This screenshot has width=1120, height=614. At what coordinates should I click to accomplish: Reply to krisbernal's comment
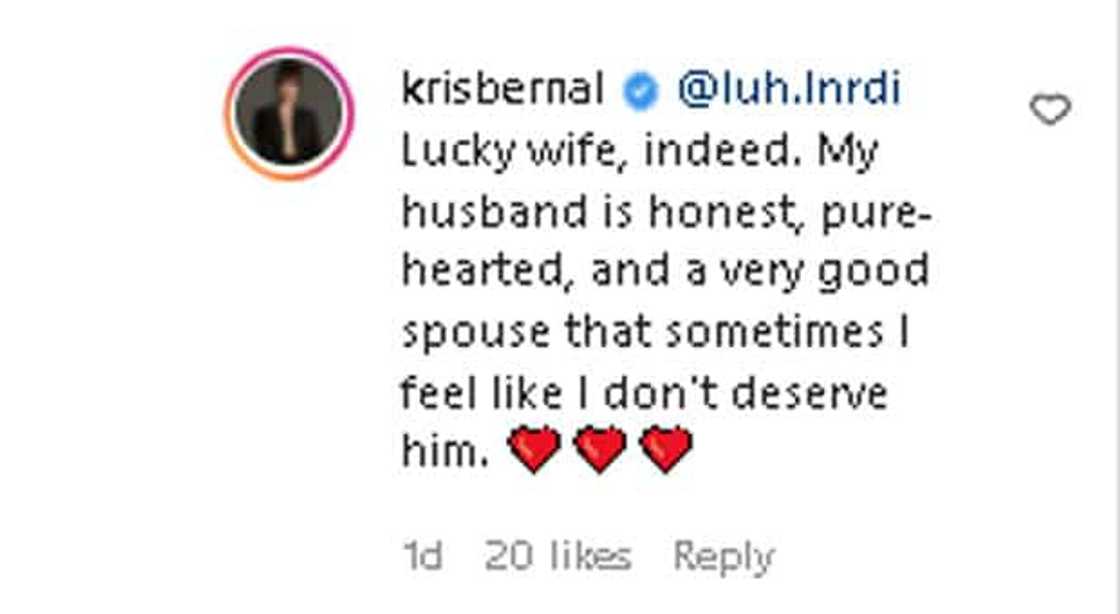[x=724, y=556]
